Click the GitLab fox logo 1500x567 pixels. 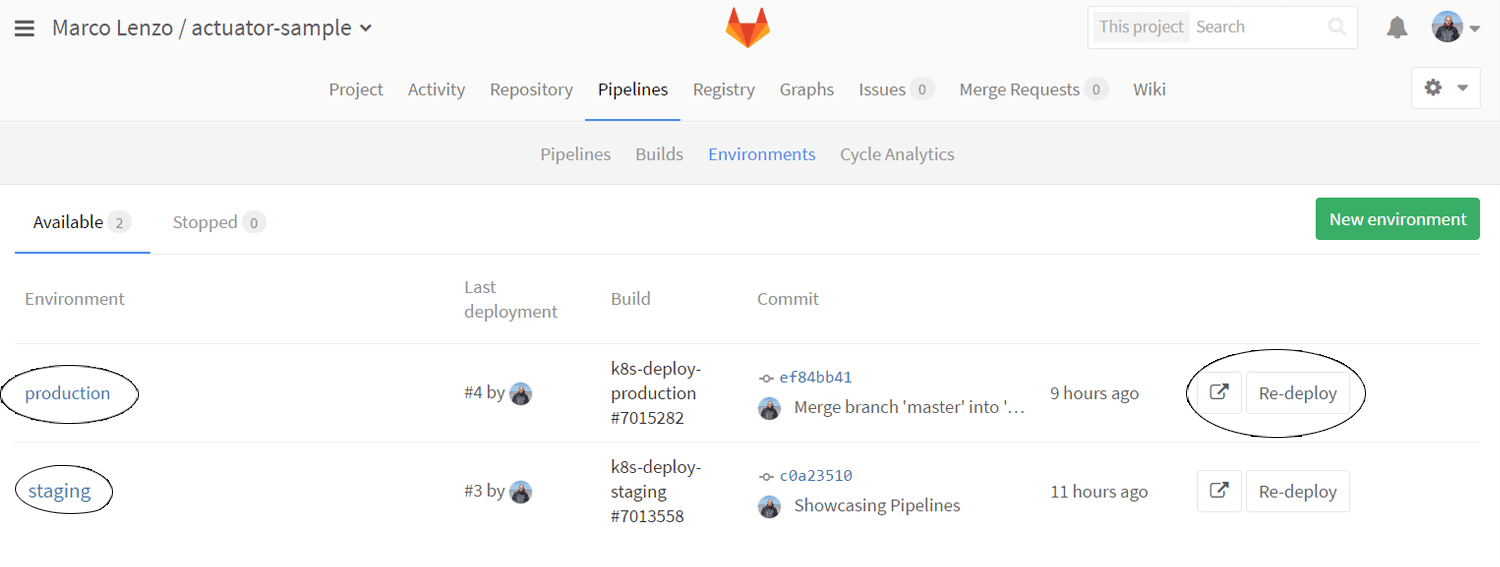tap(747, 28)
